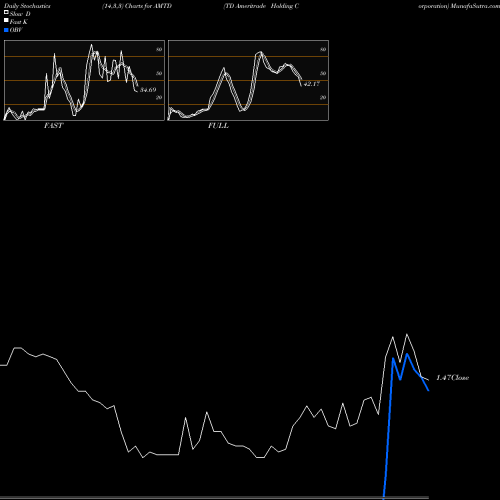Click the white close line's highest peak
The width and height of the screenshot is (500, 500).
407,334
